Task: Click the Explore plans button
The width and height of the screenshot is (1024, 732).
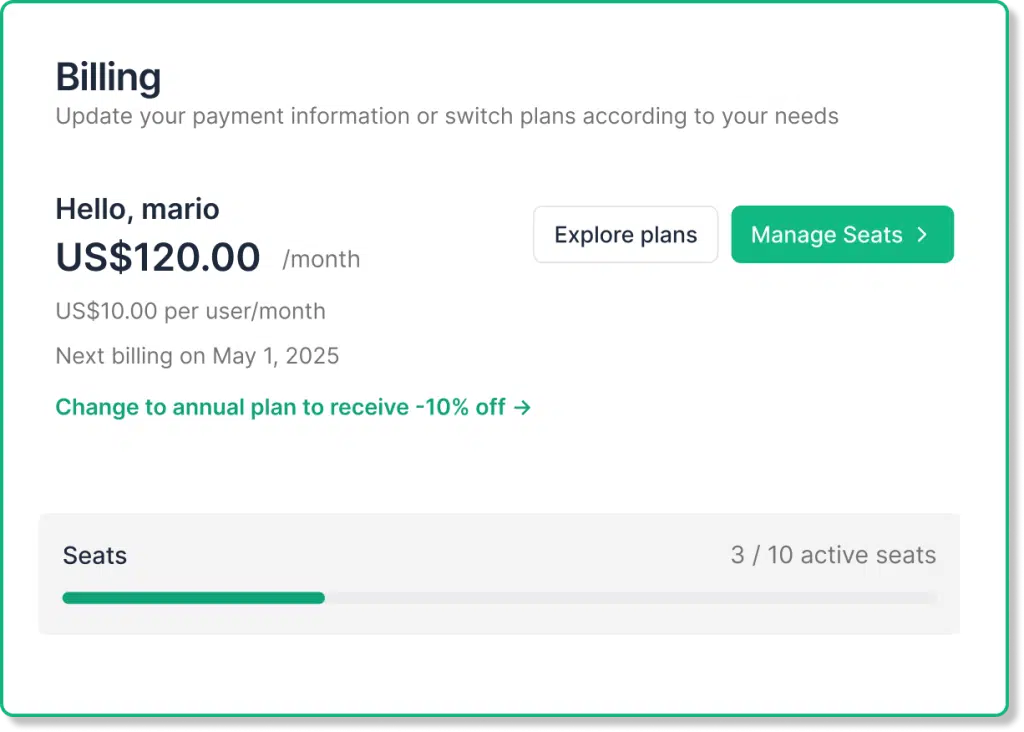Action: pos(625,234)
